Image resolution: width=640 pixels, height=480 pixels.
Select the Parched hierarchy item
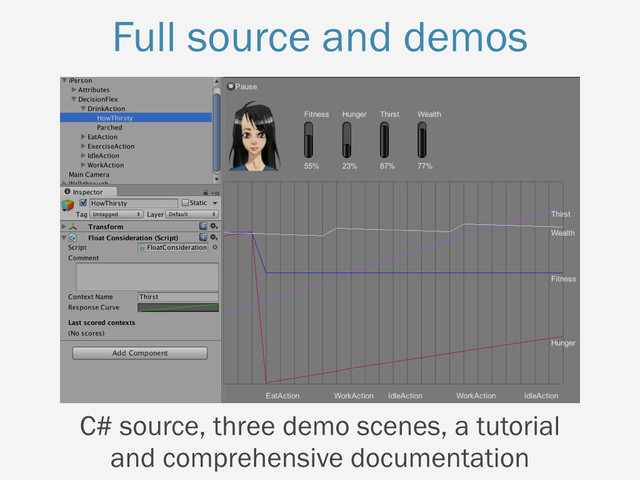coord(109,127)
